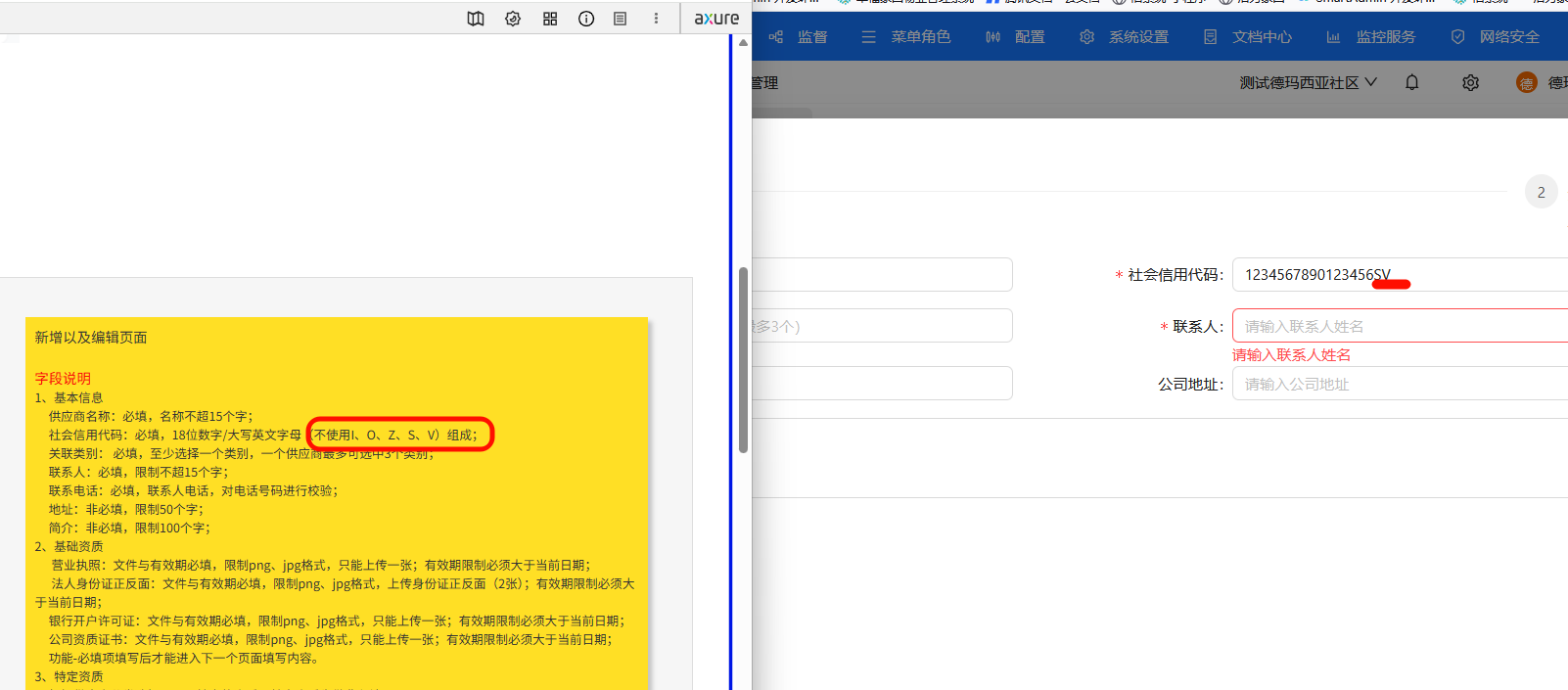Open the Axure three-dot overflow menu
The image size is (1568, 690).
click(x=656, y=19)
